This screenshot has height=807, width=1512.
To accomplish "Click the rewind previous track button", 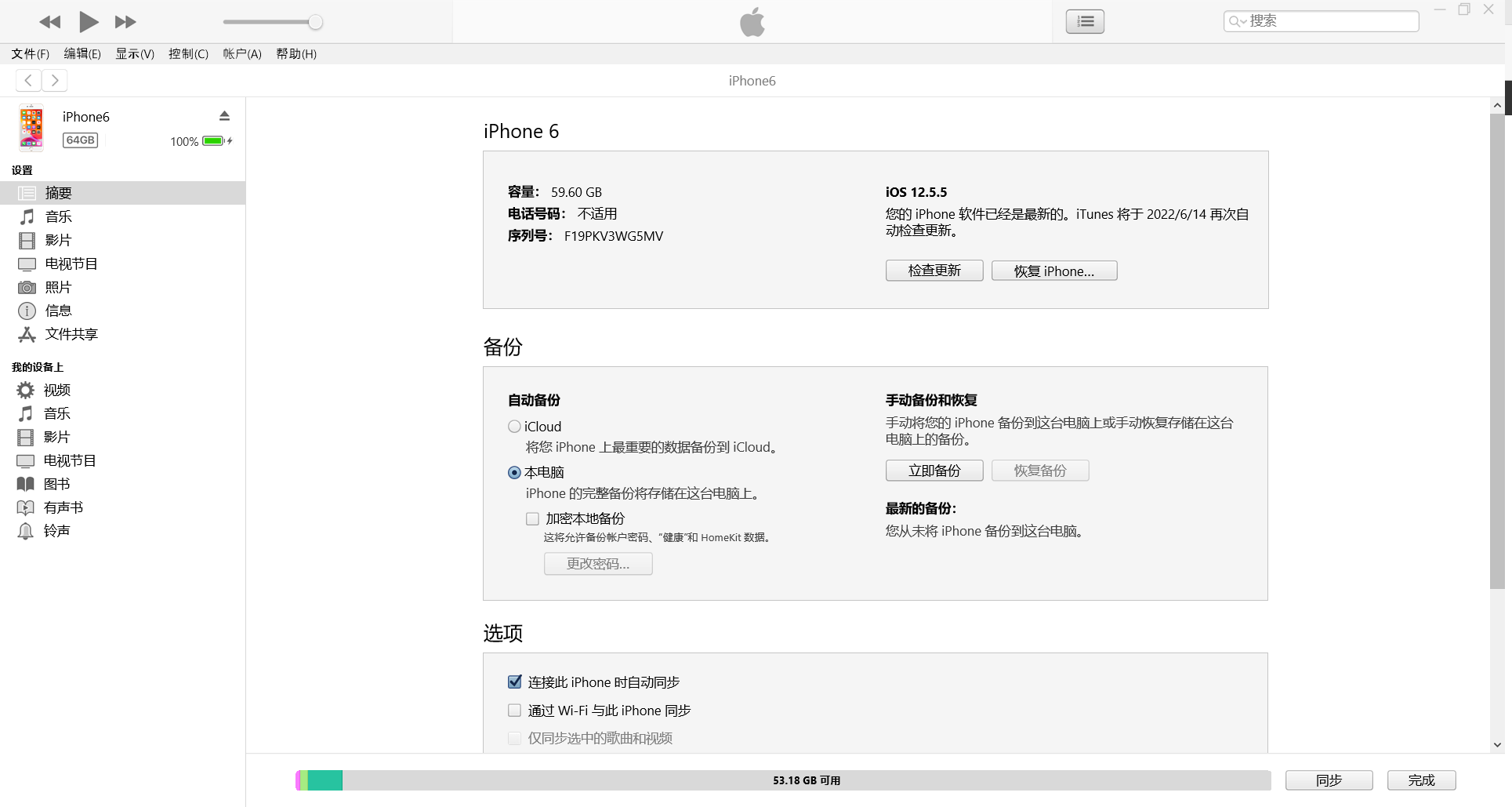I will (50, 22).
